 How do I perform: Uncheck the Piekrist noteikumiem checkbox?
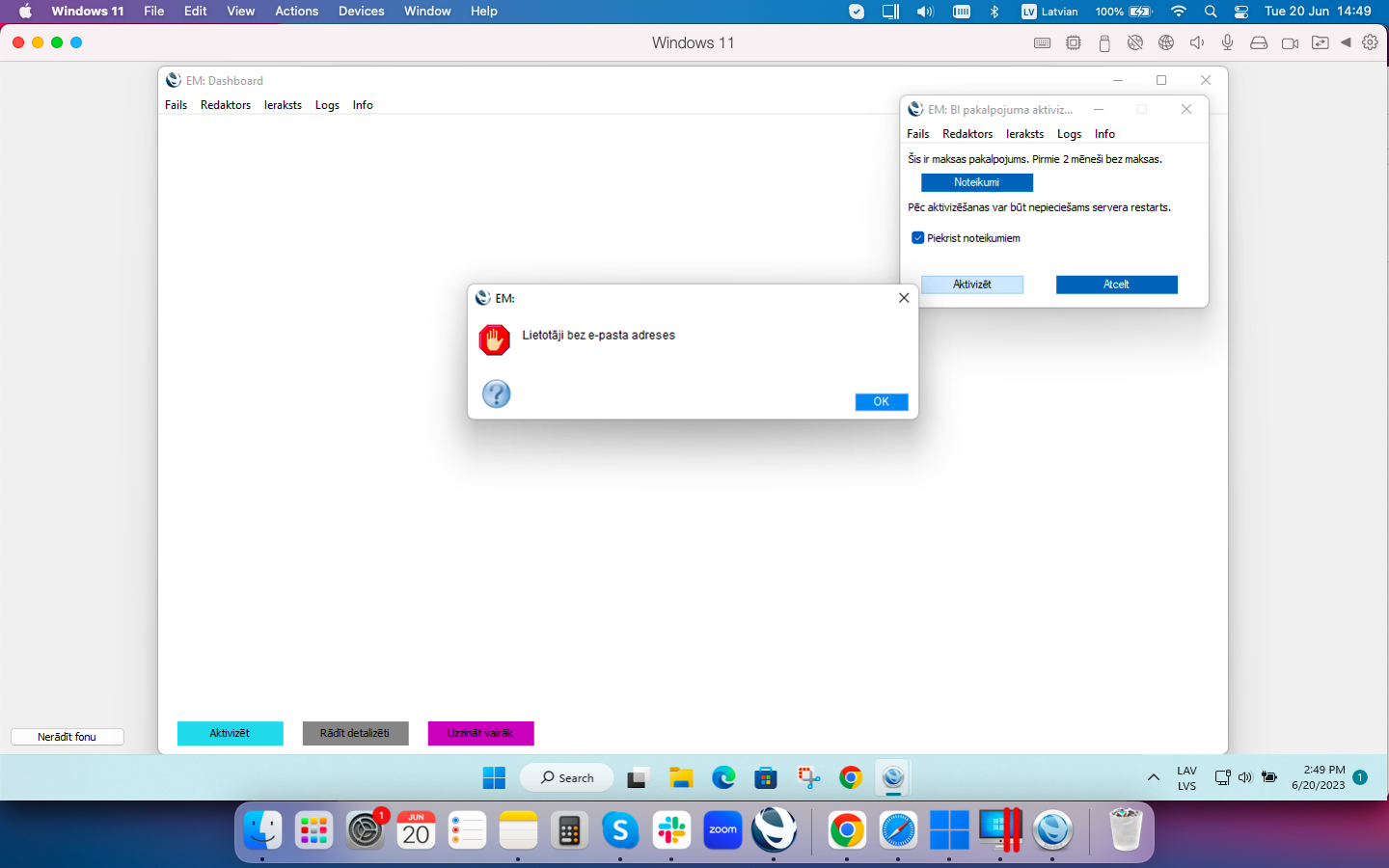918,238
